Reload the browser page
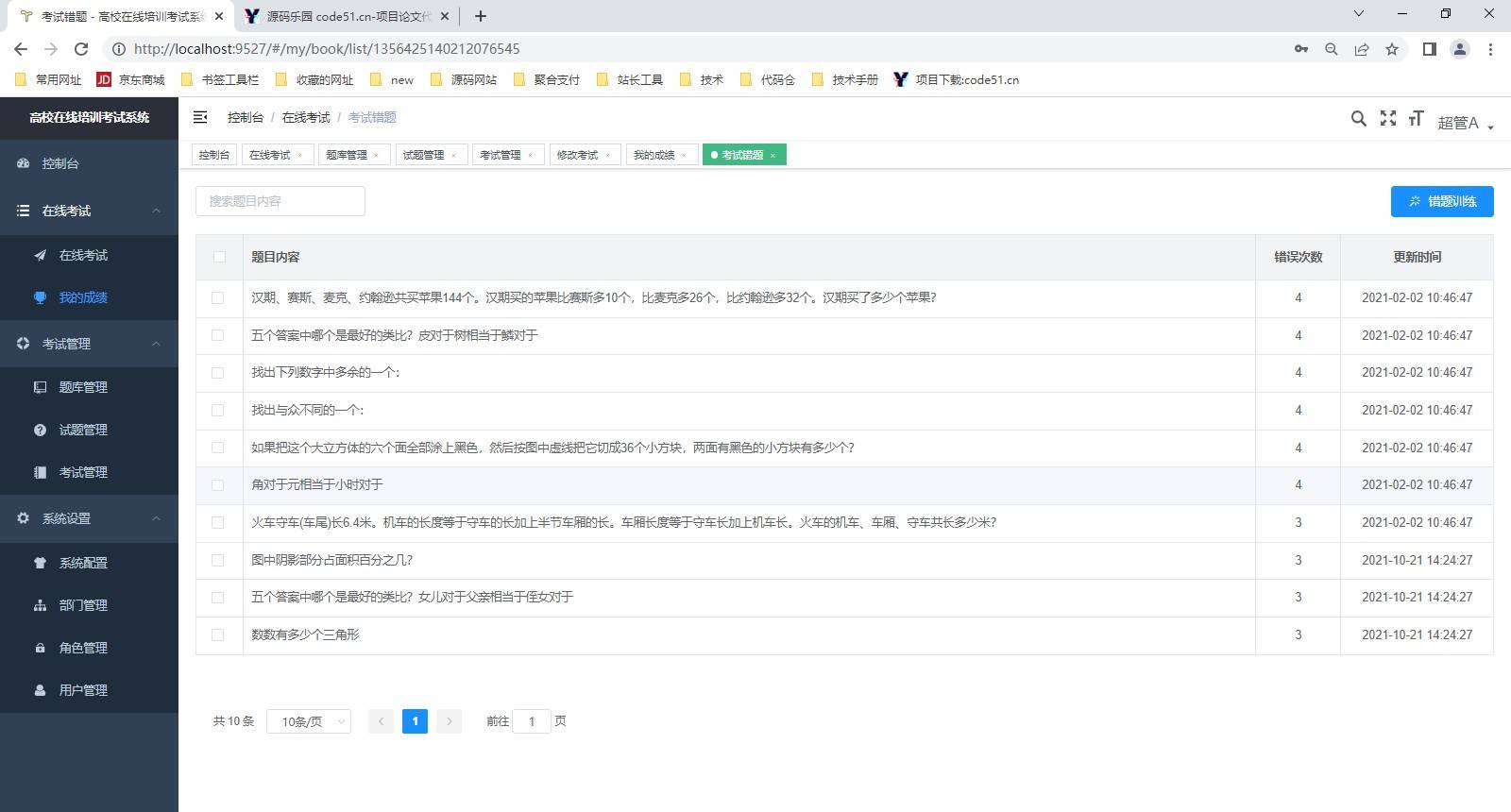Image resolution: width=1511 pixels, height=812 pixels. point(81,49)
